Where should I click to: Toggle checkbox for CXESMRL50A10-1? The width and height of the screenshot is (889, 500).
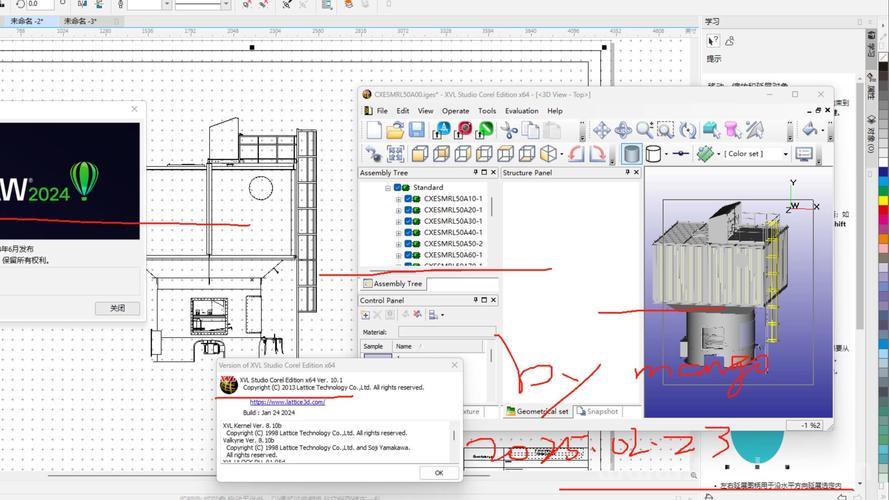pos(408,198)
